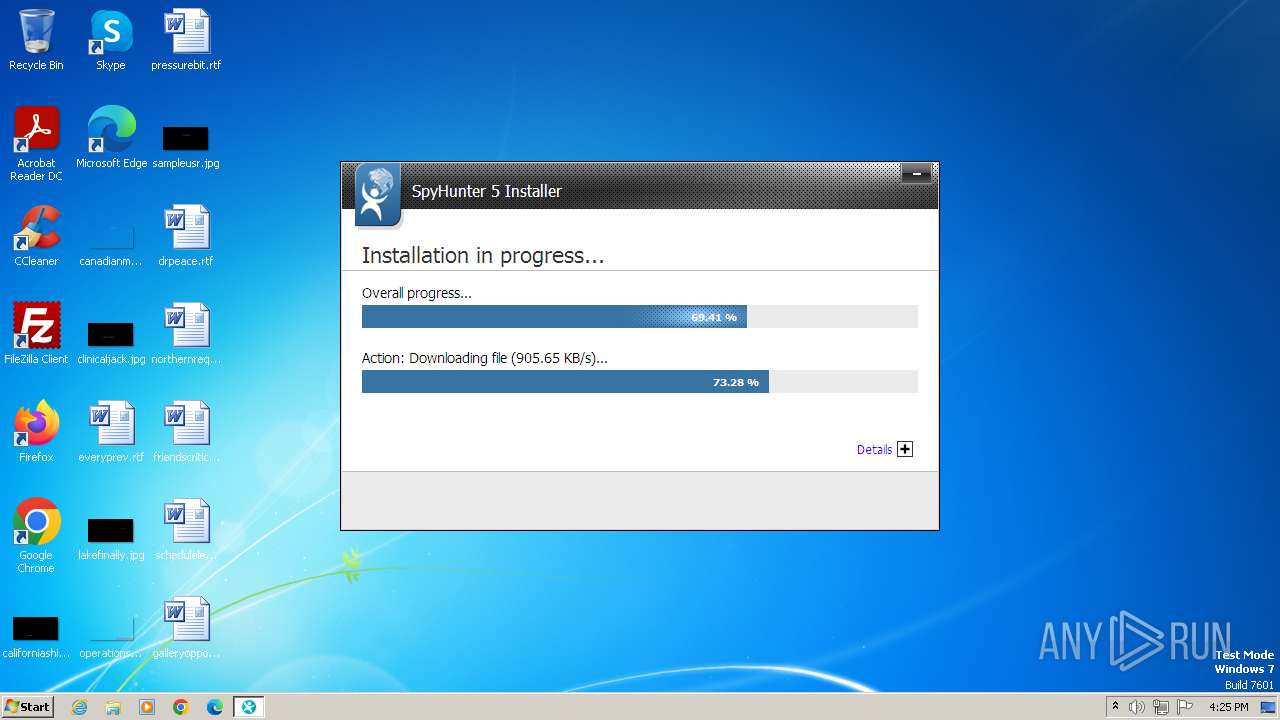Select the schedulele... document icon

coord(186,530)
